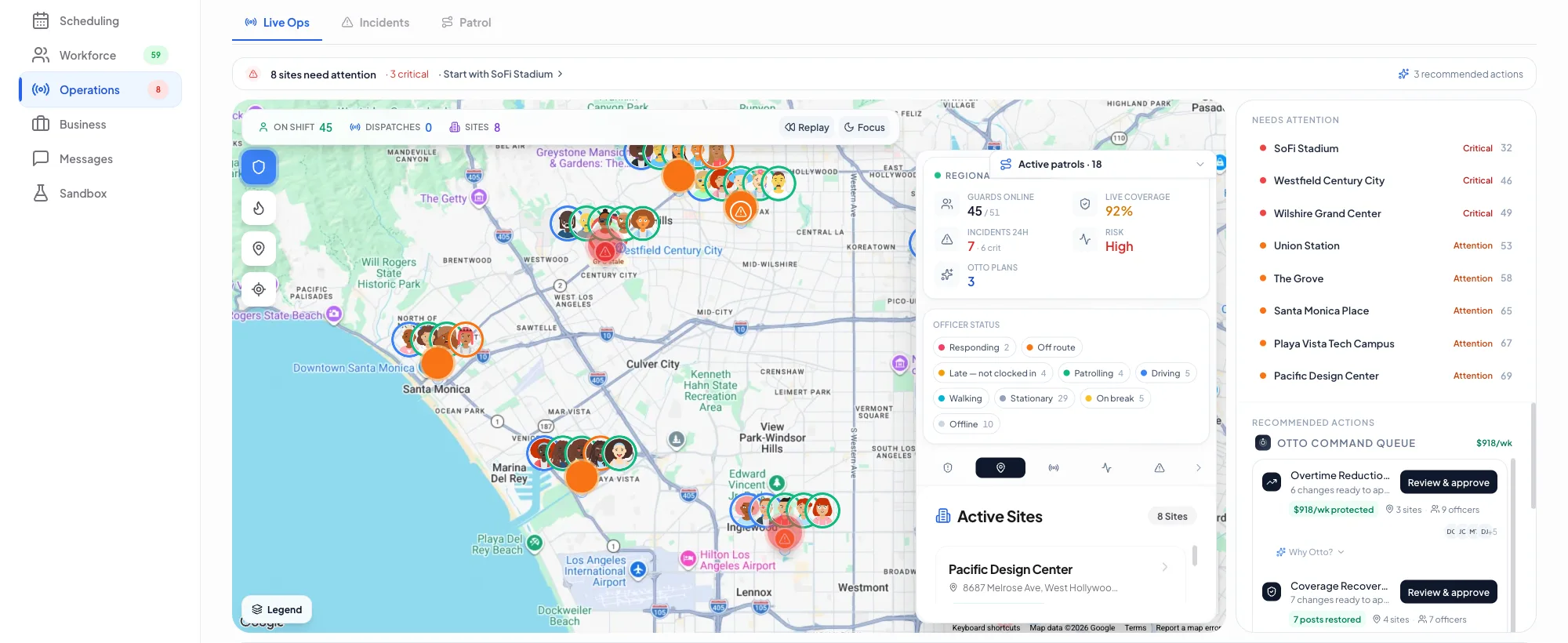Toggle the flame heatmap map button
The image size is (1568, 643).
coord(259,208)
